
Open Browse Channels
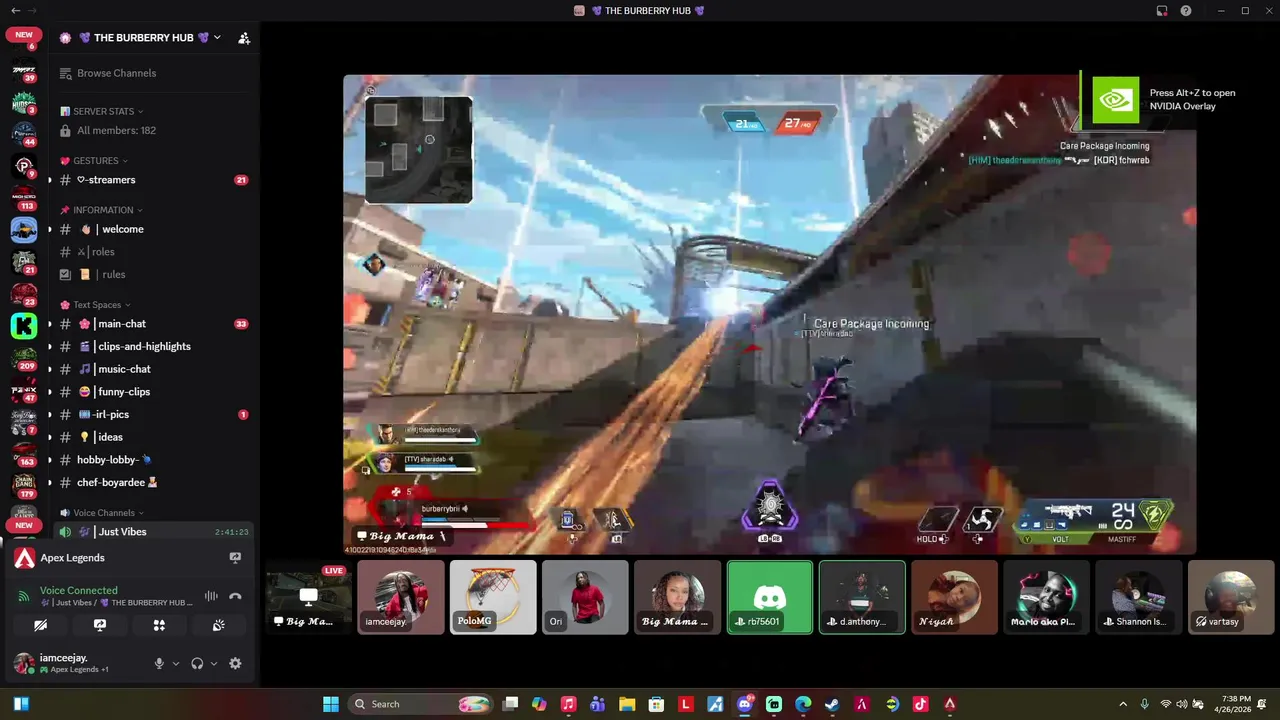point(153,73)
